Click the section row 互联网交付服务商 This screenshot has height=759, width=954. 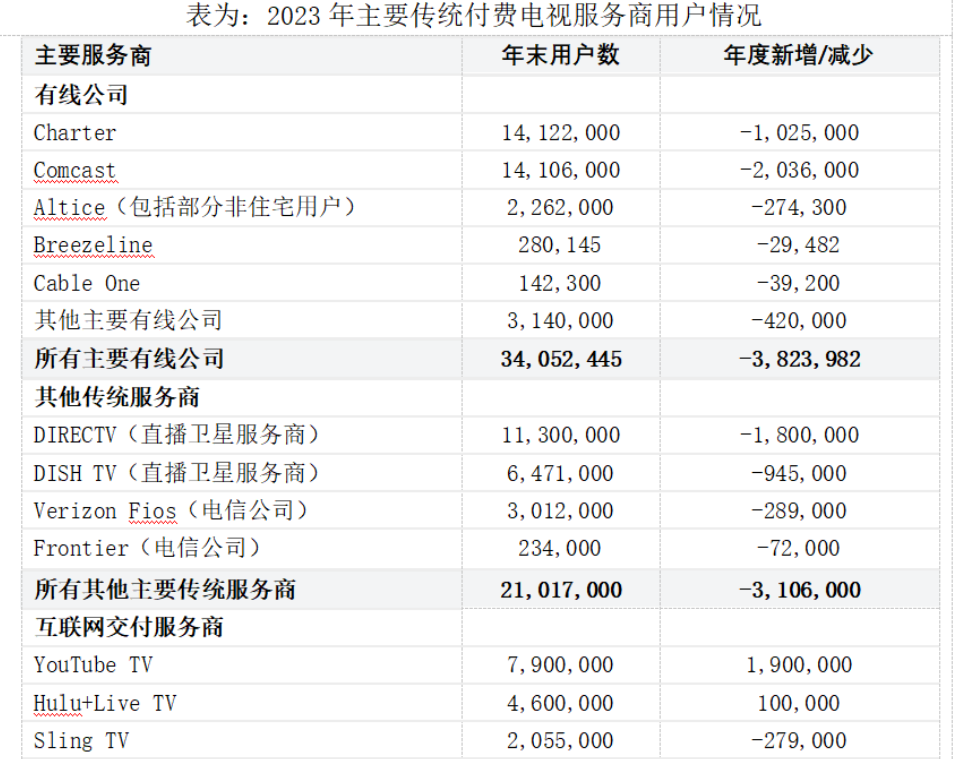point(129,627)
